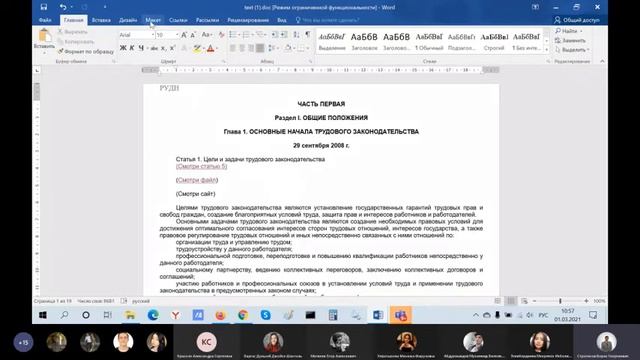The image size is (640, 360).
Task: Align text left in paragraph group
Action: tap(232, 48)
